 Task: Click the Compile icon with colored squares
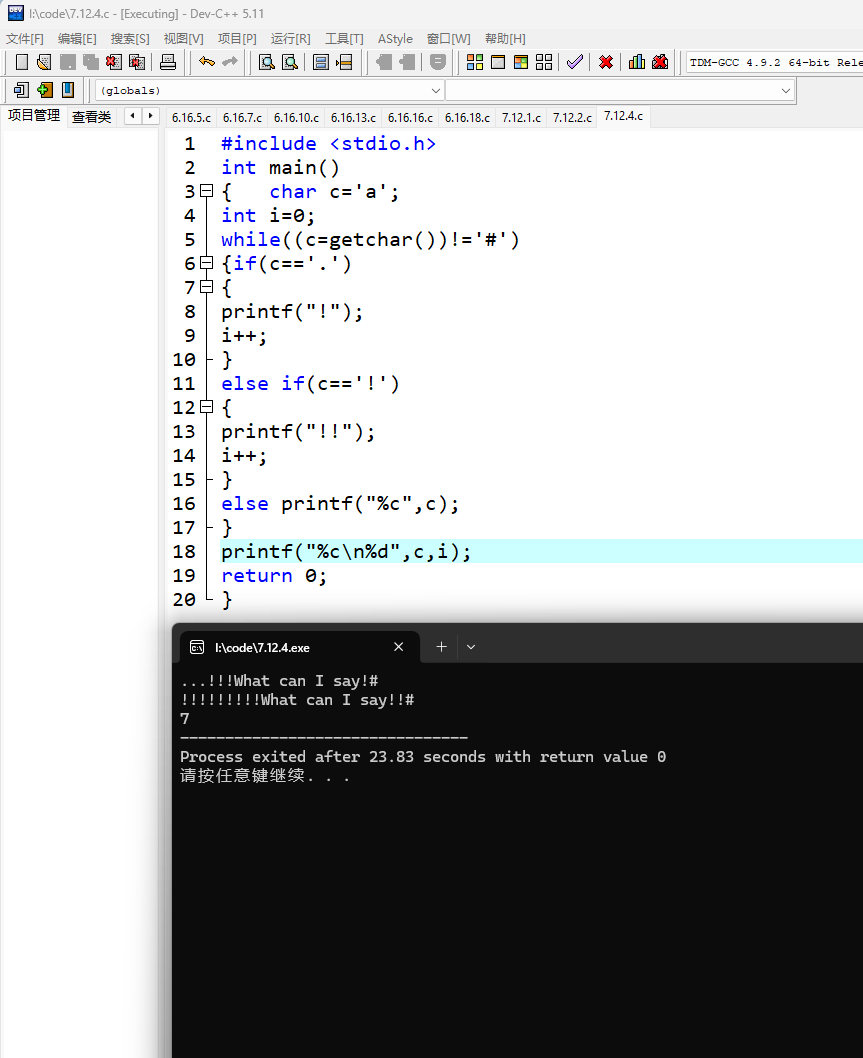[x=475, y=62]
